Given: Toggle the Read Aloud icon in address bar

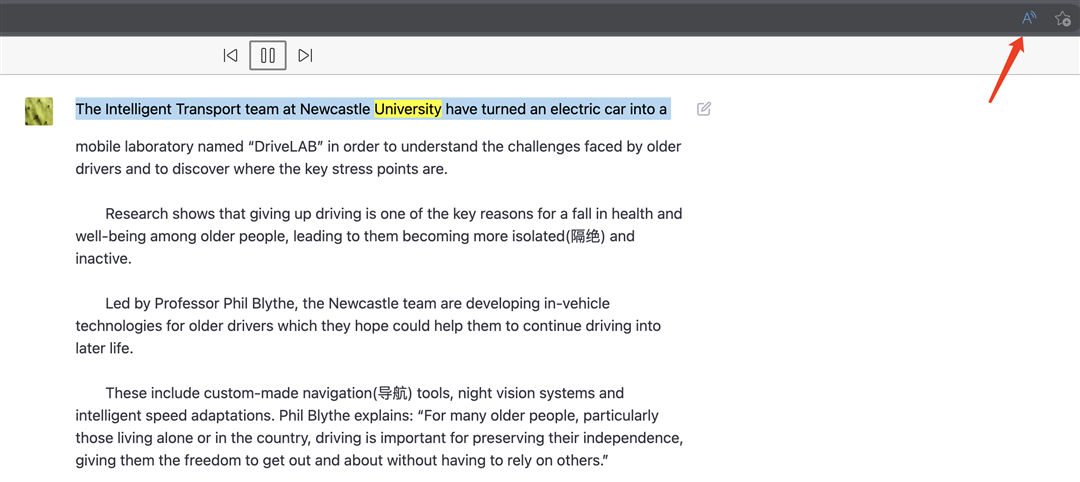Looking at the screenshot, I should point(1028,18).
